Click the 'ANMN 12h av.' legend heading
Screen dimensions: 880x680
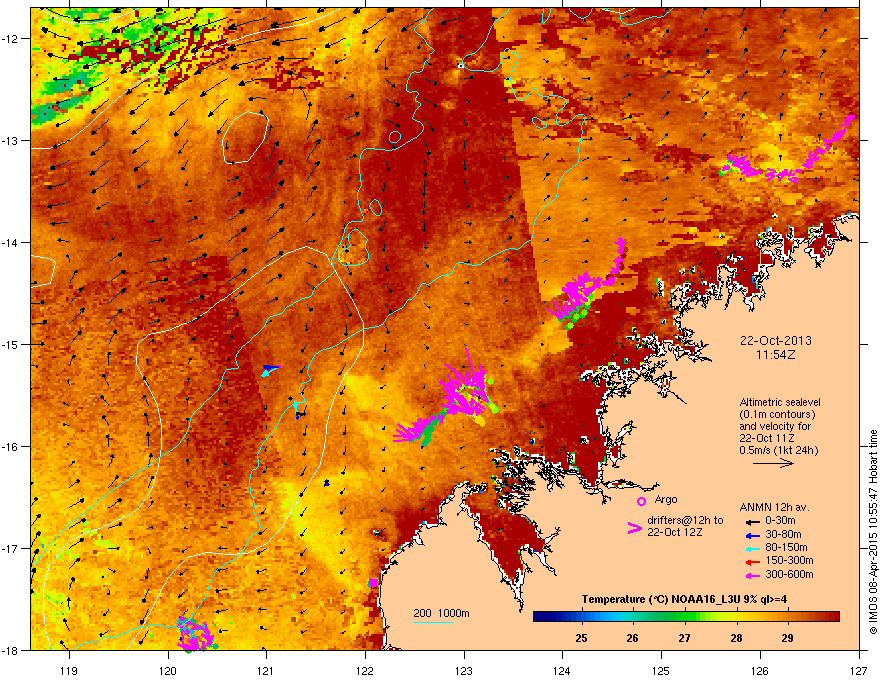(774, 507)
